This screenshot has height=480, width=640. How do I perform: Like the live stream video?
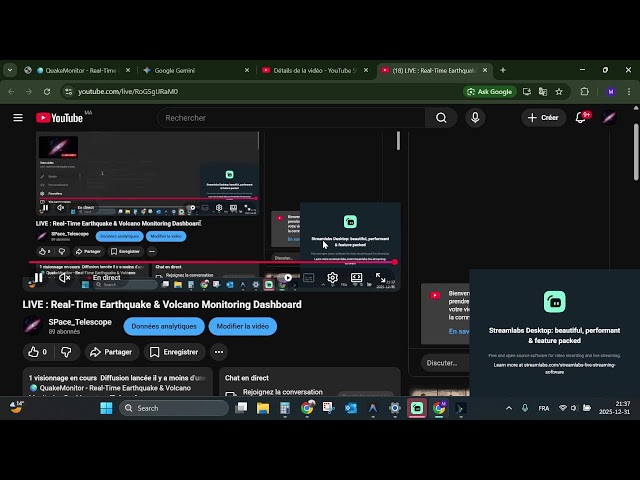[x=38, y=352]
